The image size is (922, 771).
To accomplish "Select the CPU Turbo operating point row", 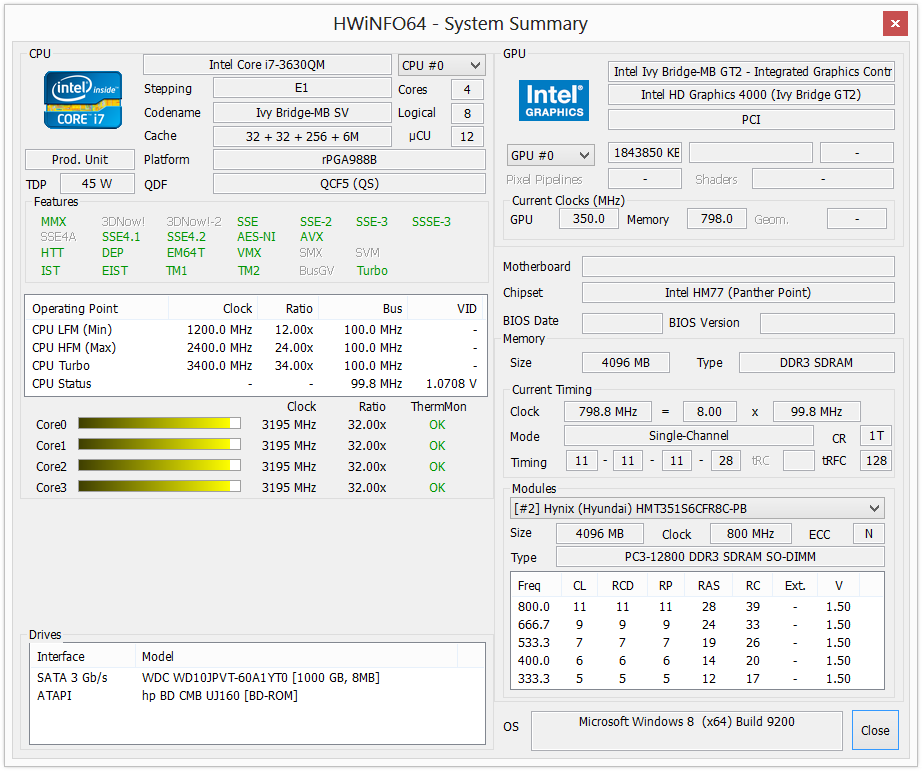I will (255, 366).
